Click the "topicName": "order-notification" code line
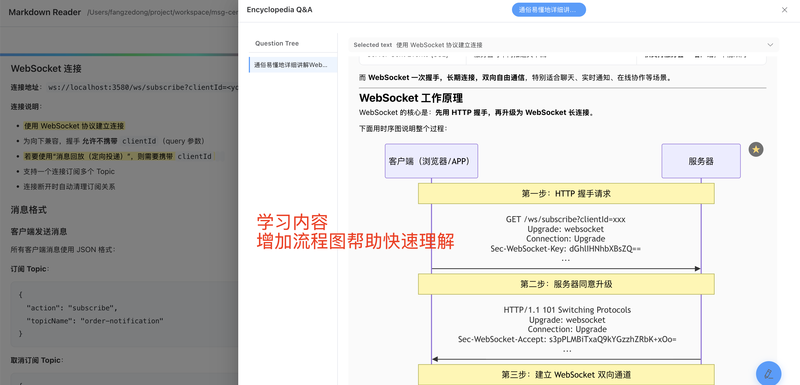 coord(95,321)
